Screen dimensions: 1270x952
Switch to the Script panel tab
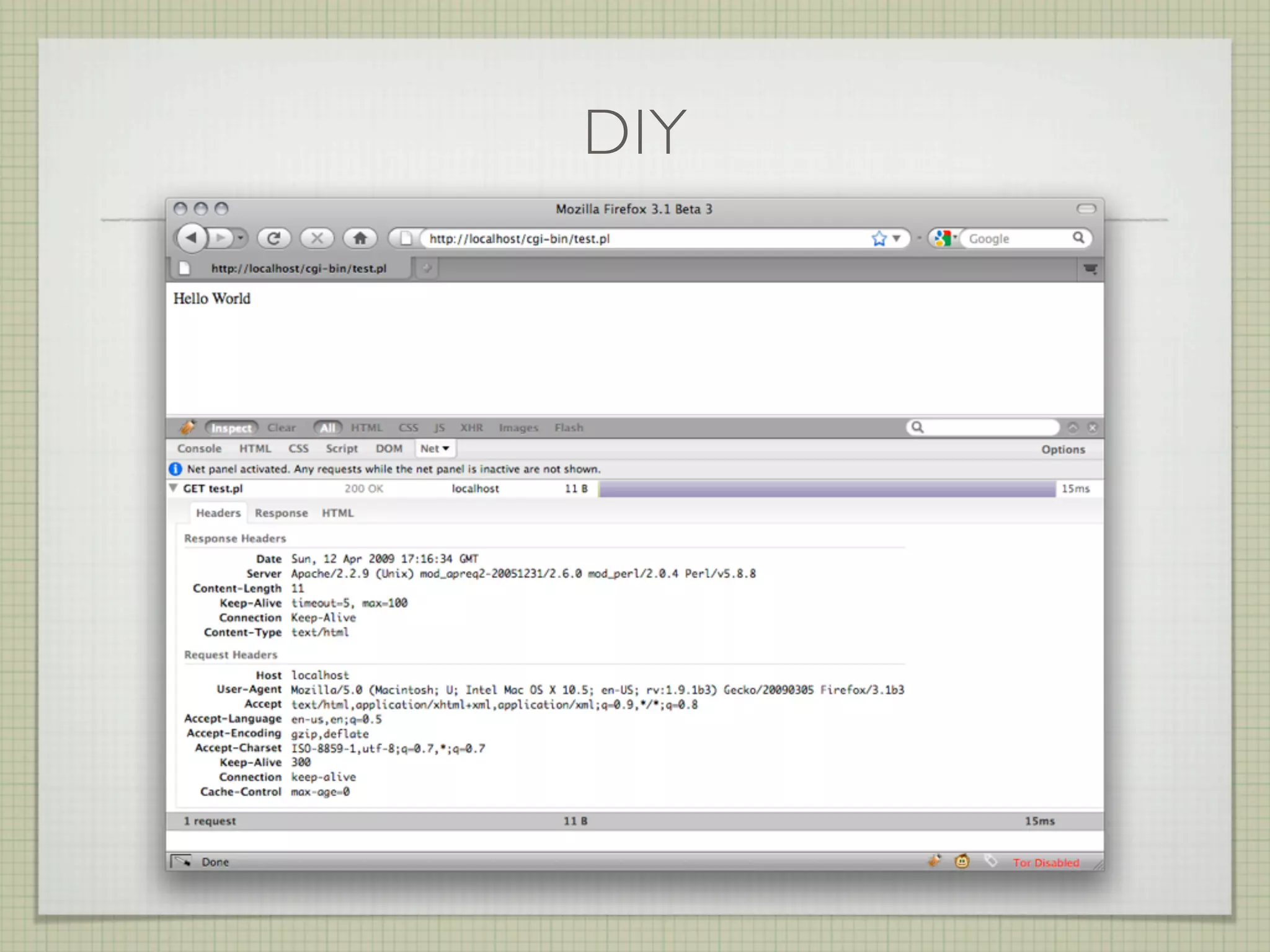coord(342,449)
